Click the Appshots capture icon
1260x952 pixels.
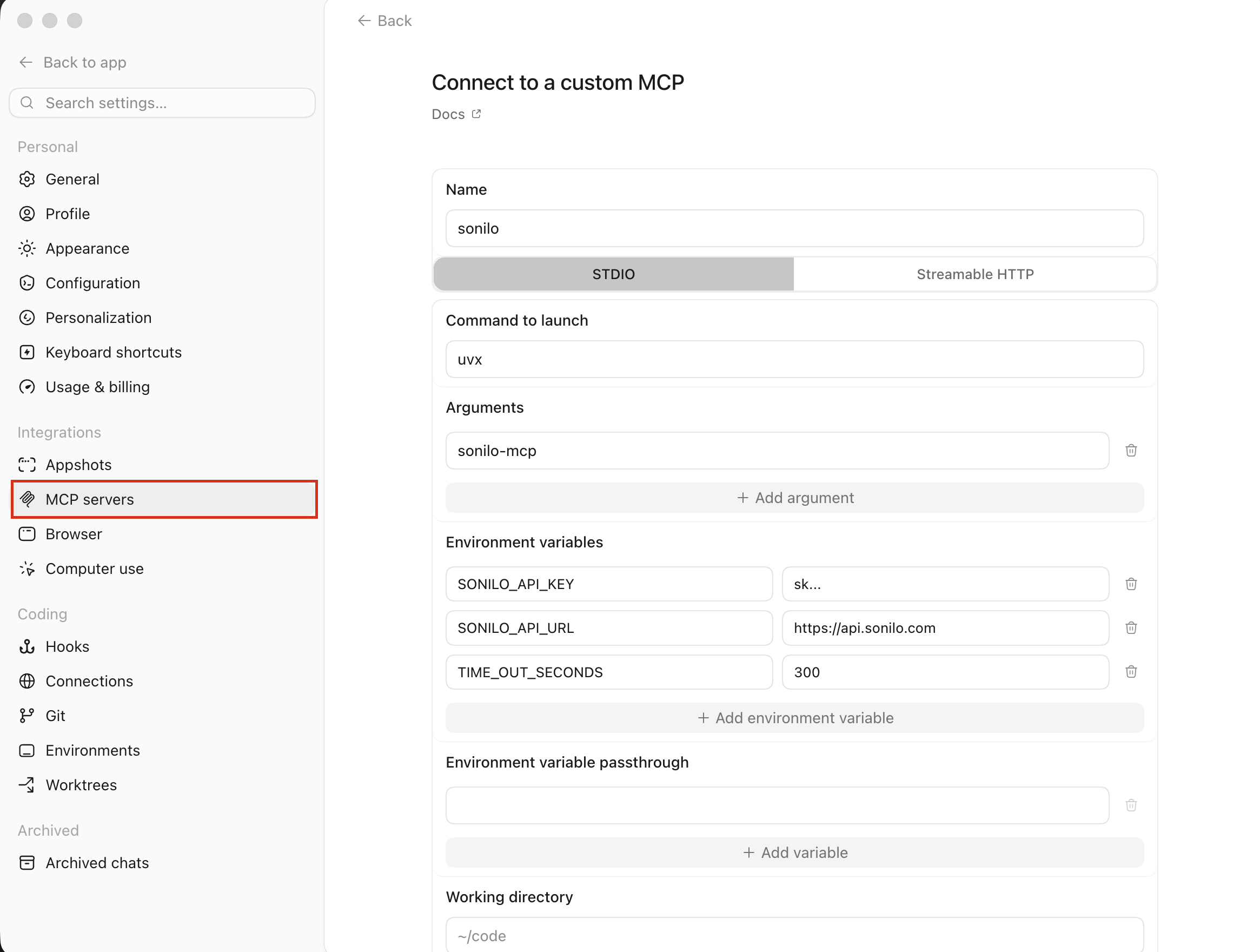pos(27,465)
